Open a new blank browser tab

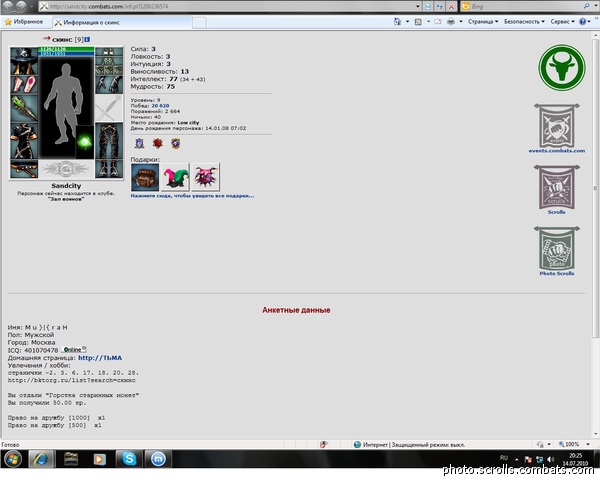(x=199, y=23)
